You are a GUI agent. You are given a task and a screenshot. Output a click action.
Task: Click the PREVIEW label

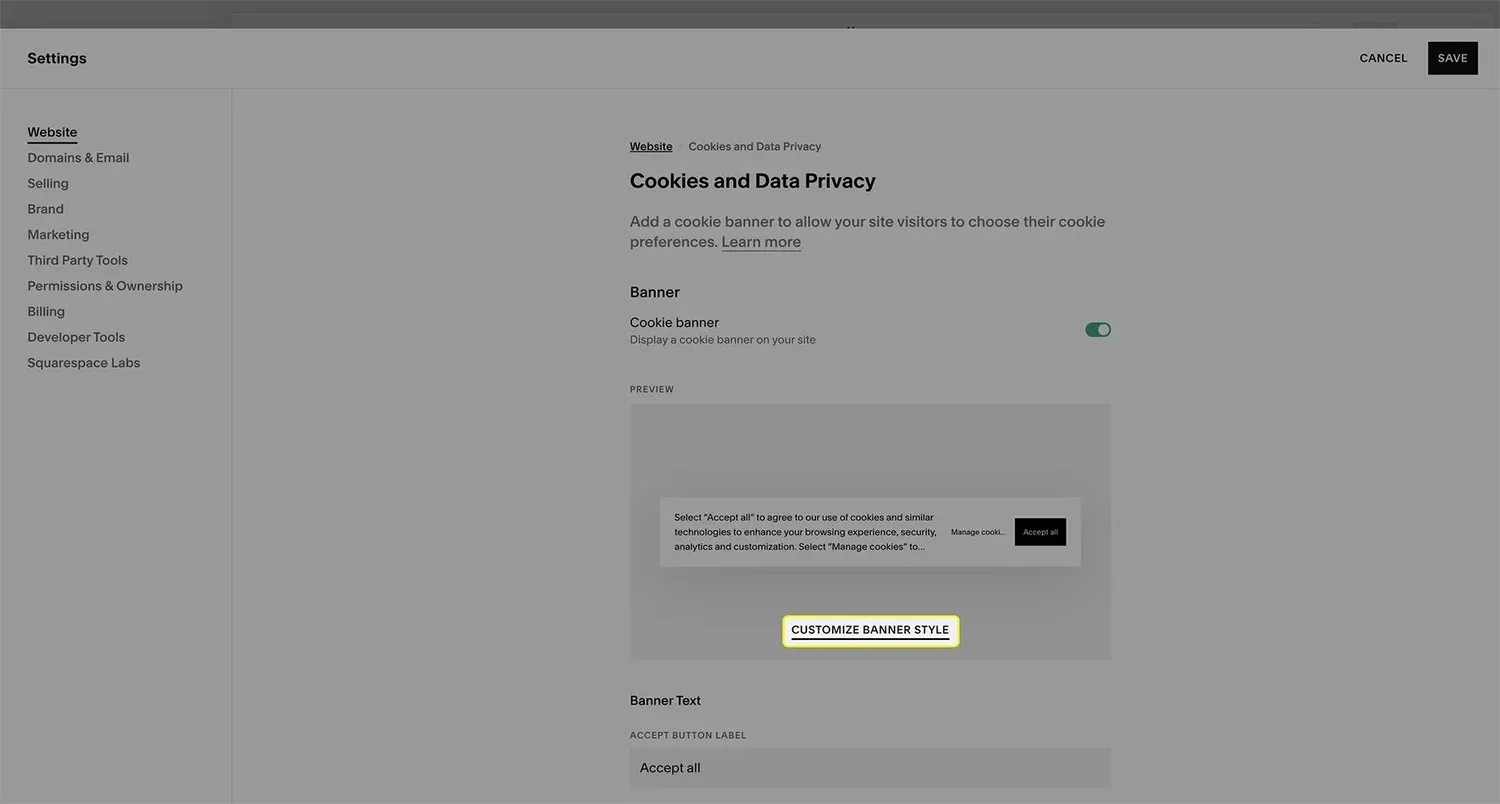tap(652, 389)
